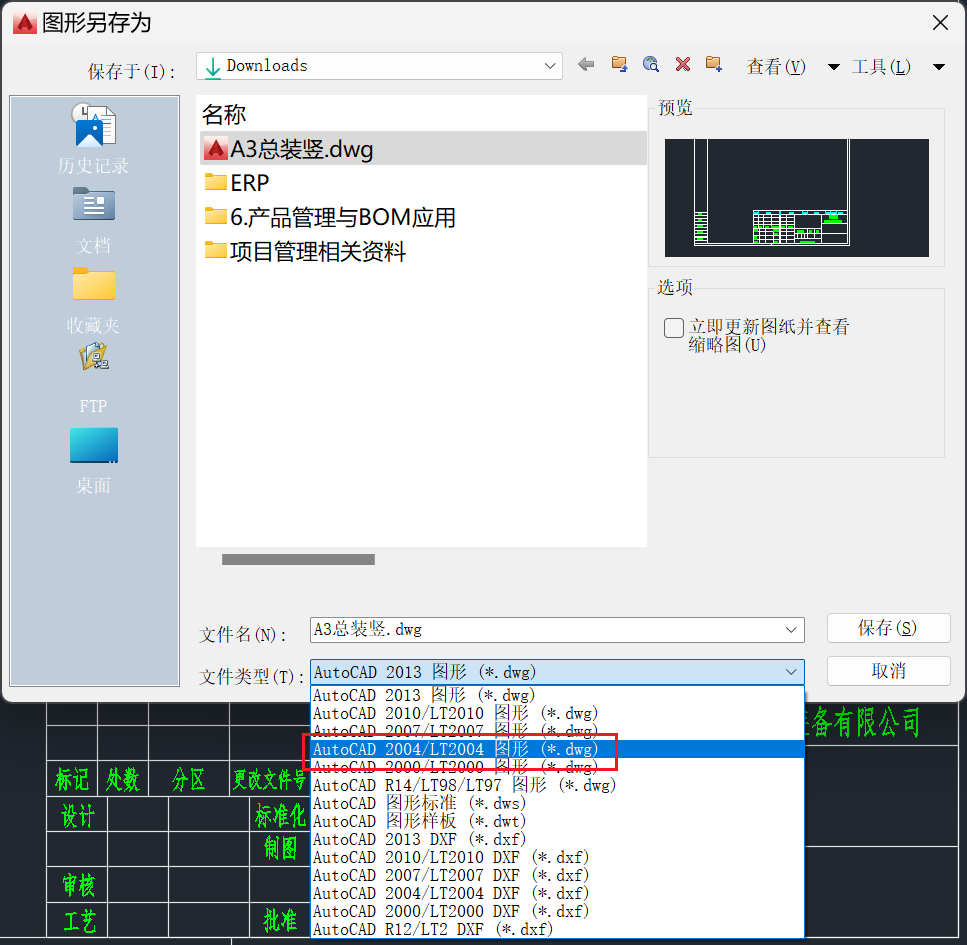Image resolution: width=967 pixels, height=945 pixels.
Task: Click the horizontal scrollbar under the file list
Action: pos(298,559)
